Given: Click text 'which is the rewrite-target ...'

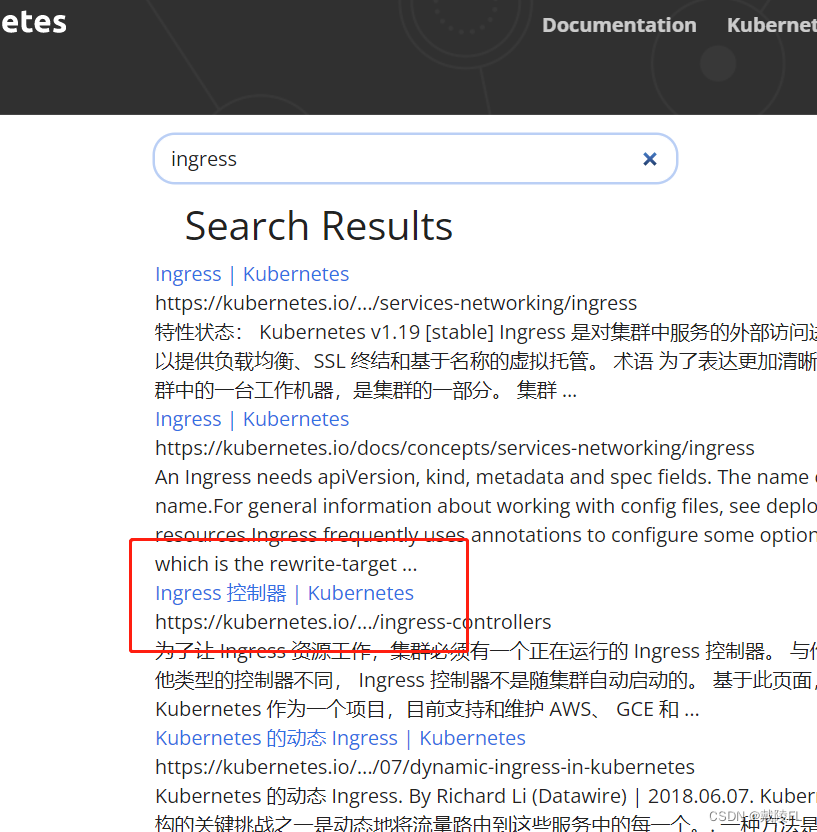Looking at the screenshot, I should (x=286, y=564).
